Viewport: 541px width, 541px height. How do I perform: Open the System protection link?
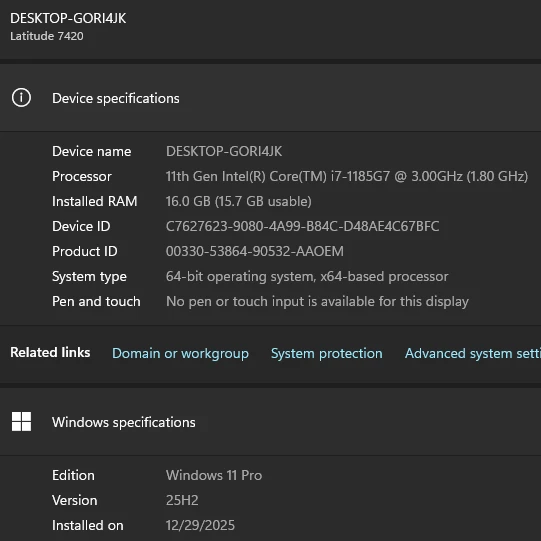(327, 353)
